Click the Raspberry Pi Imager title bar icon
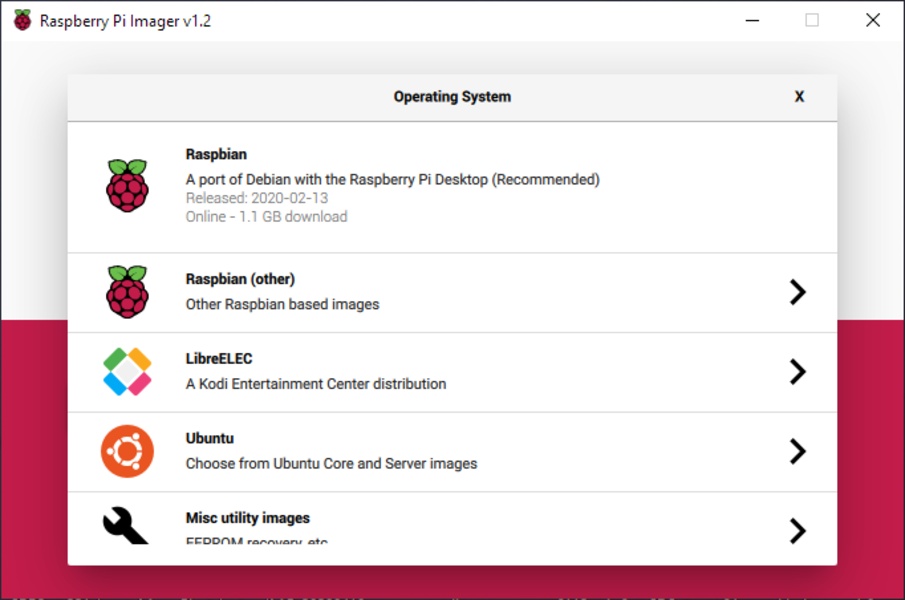Viewport: 905px width, 600px height. coord(22,21)
